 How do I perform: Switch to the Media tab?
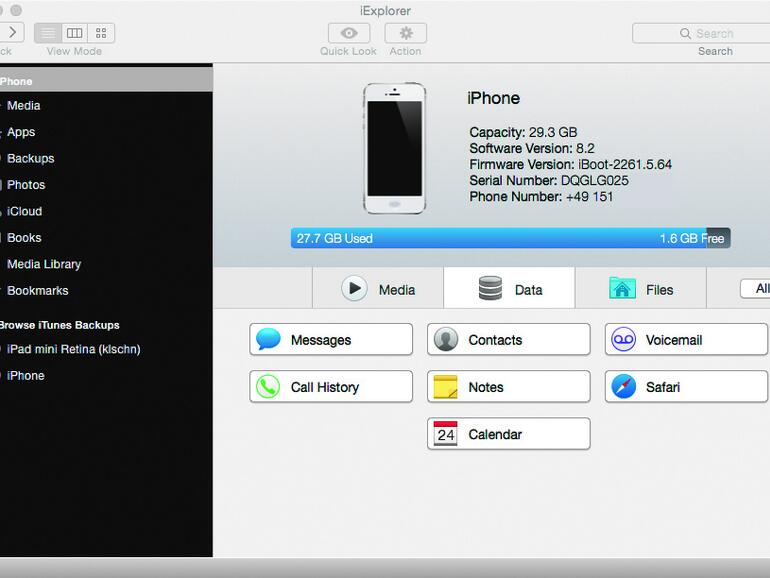(378, 288)
